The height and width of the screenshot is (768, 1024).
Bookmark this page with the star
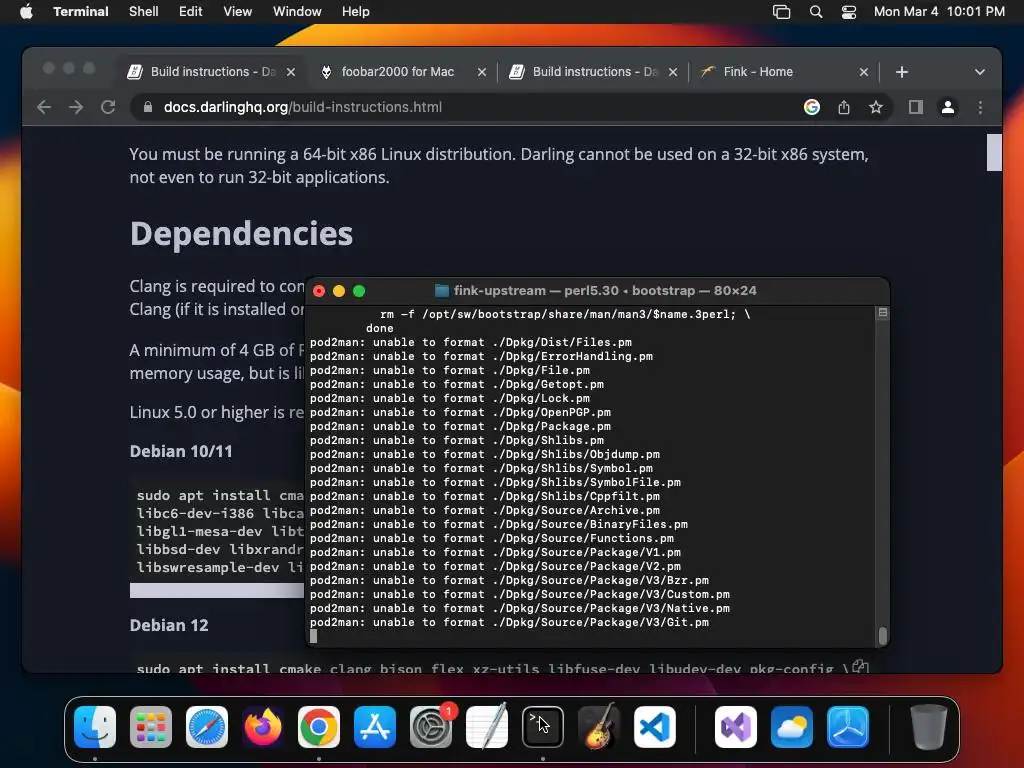click(876, 107)
